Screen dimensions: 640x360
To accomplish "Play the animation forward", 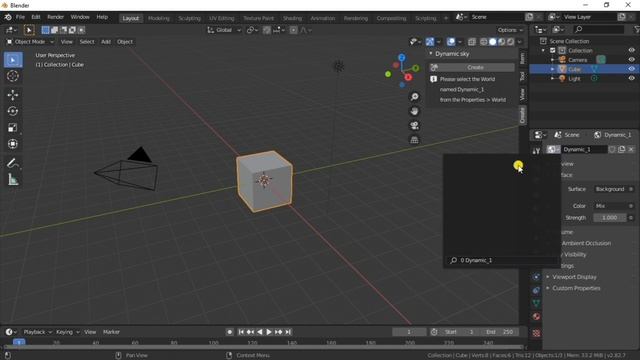I will click(269, 332).
